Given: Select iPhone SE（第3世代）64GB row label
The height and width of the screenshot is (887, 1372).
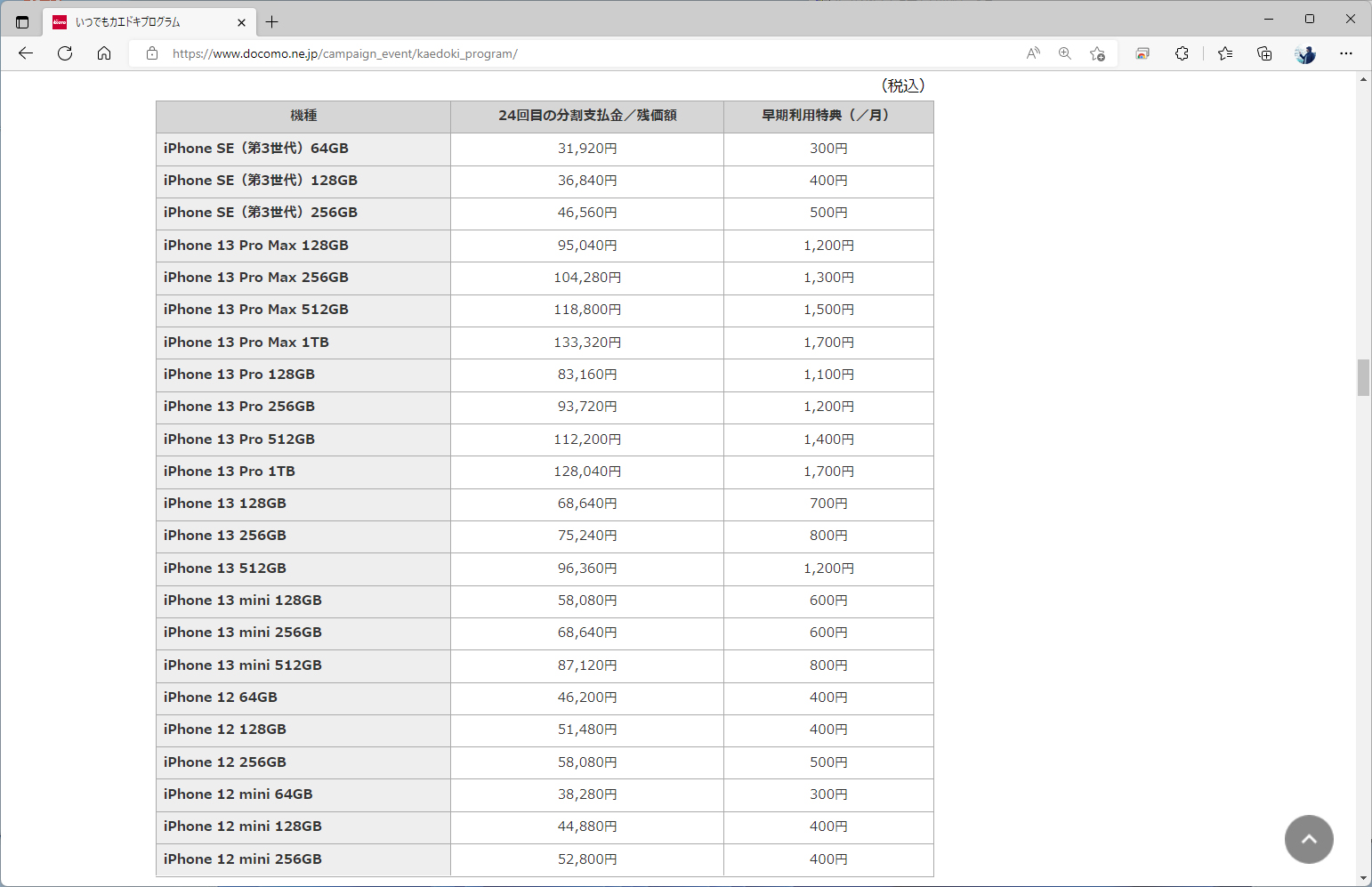Looking at the screenshot, I should coord(255,149).
